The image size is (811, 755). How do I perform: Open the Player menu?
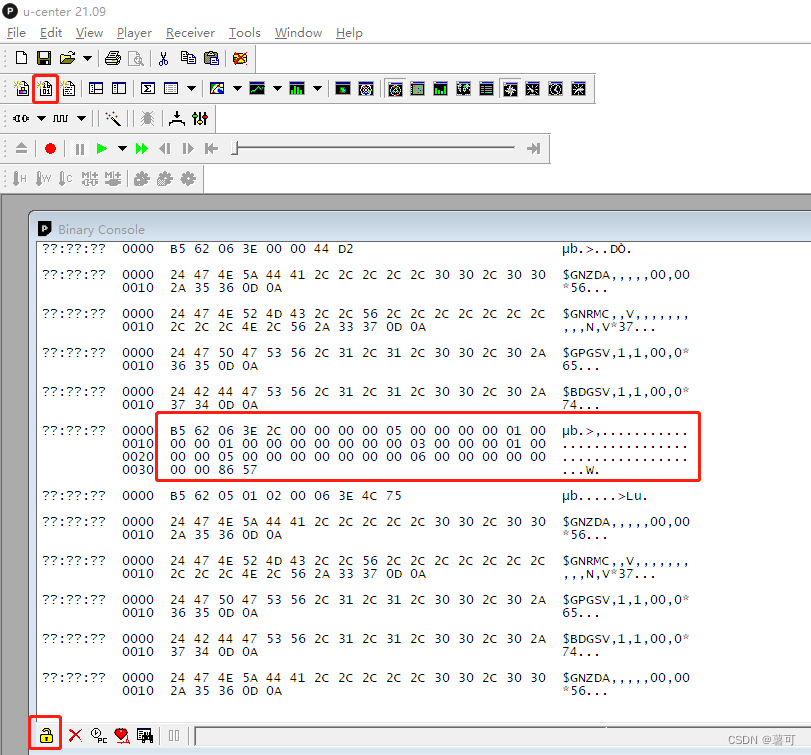tap(134, 33)
